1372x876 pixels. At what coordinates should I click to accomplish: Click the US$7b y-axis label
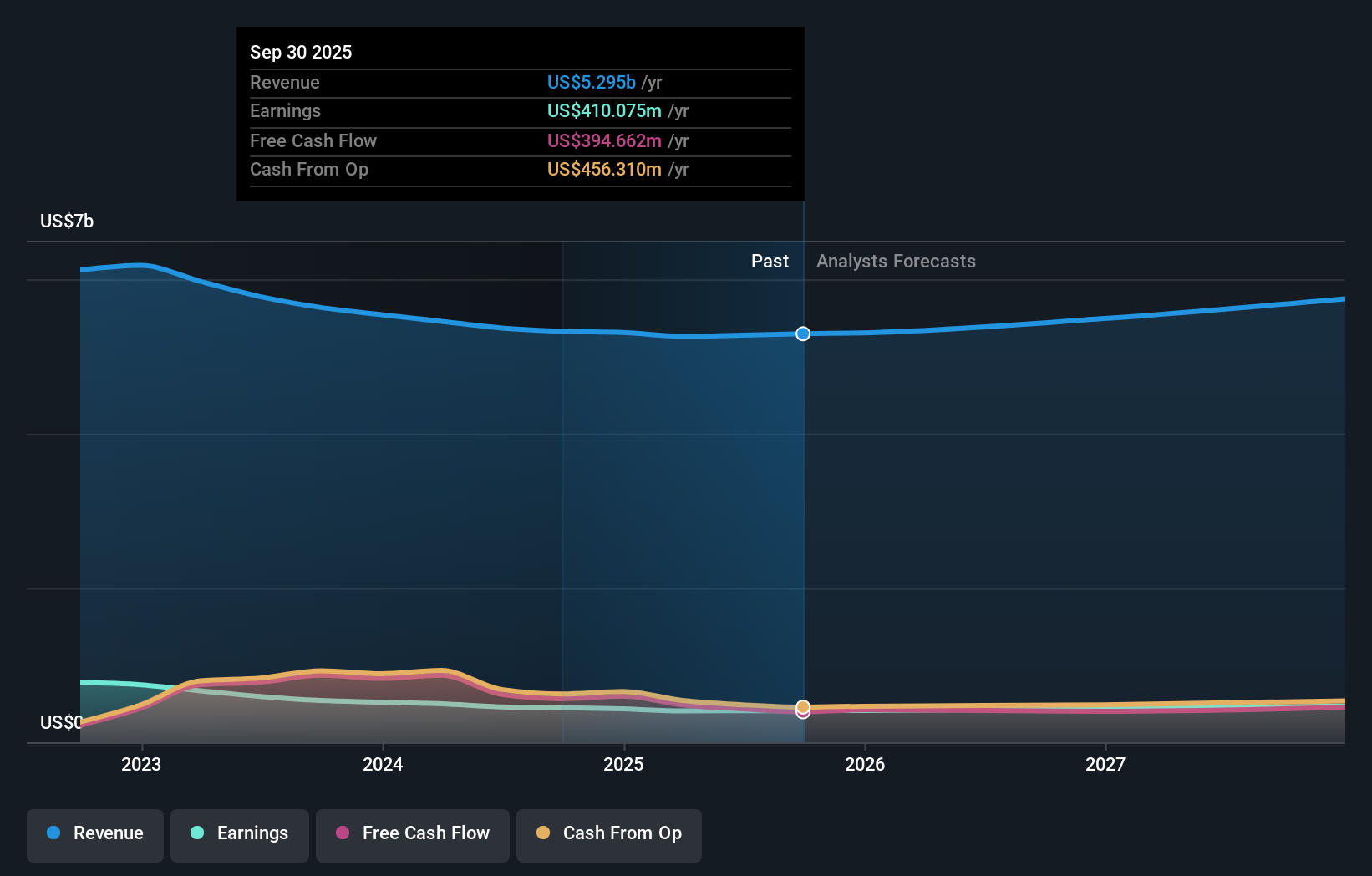click(67, 221)
